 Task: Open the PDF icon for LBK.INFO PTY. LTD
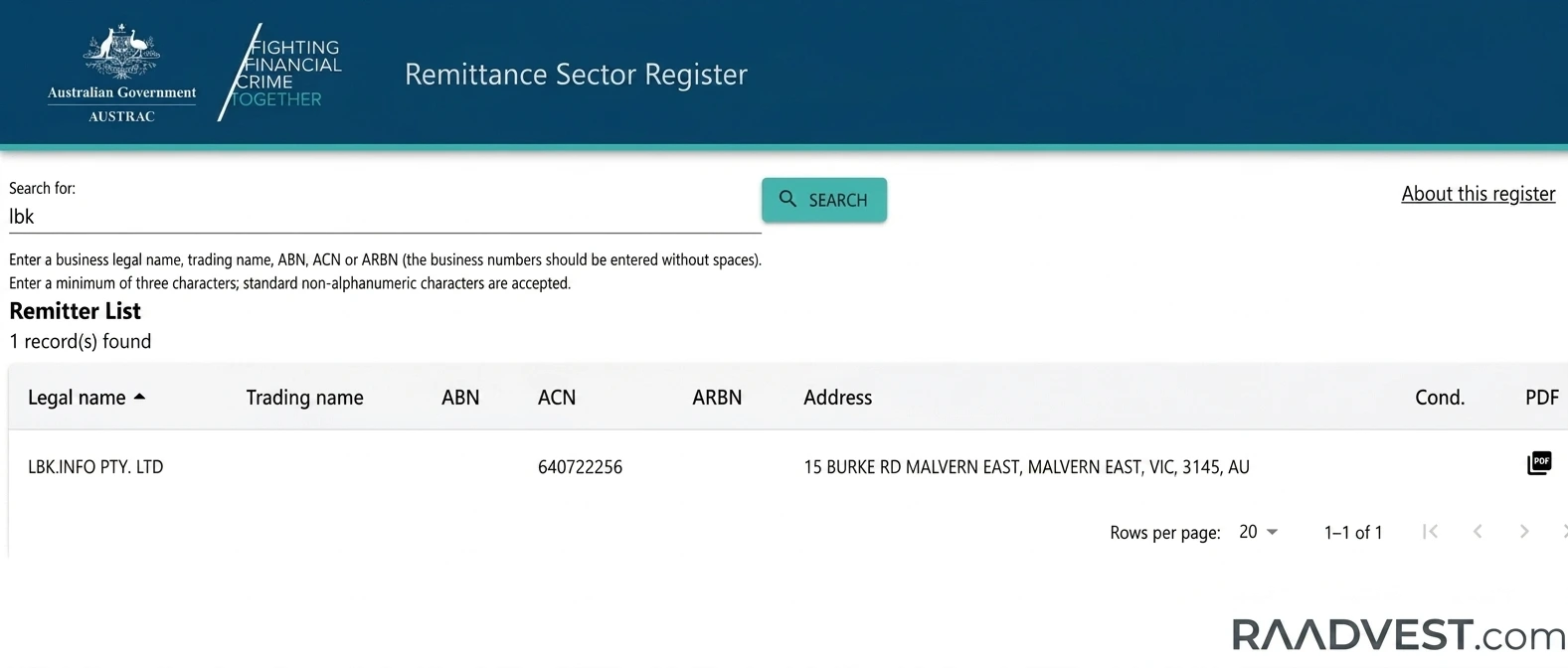tap(1539, 463)
